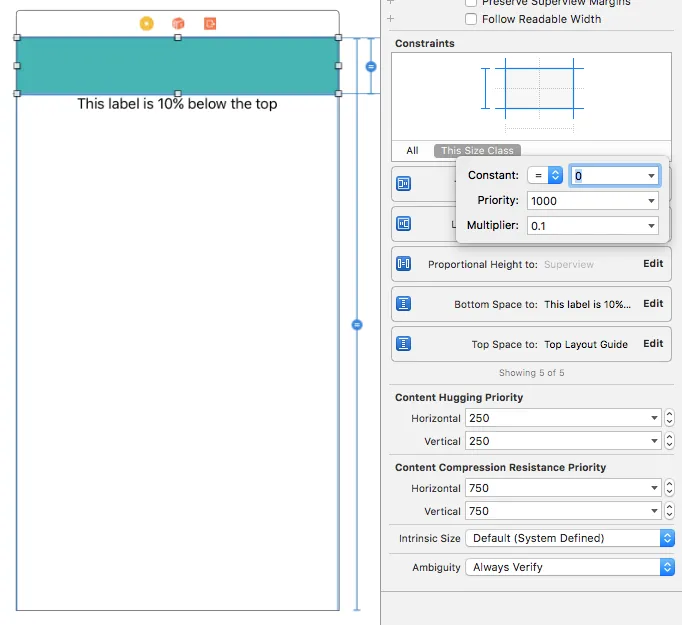Open the Constant relation popup
This screenshot has height=625, width=682.
click(x=545, y=175)
